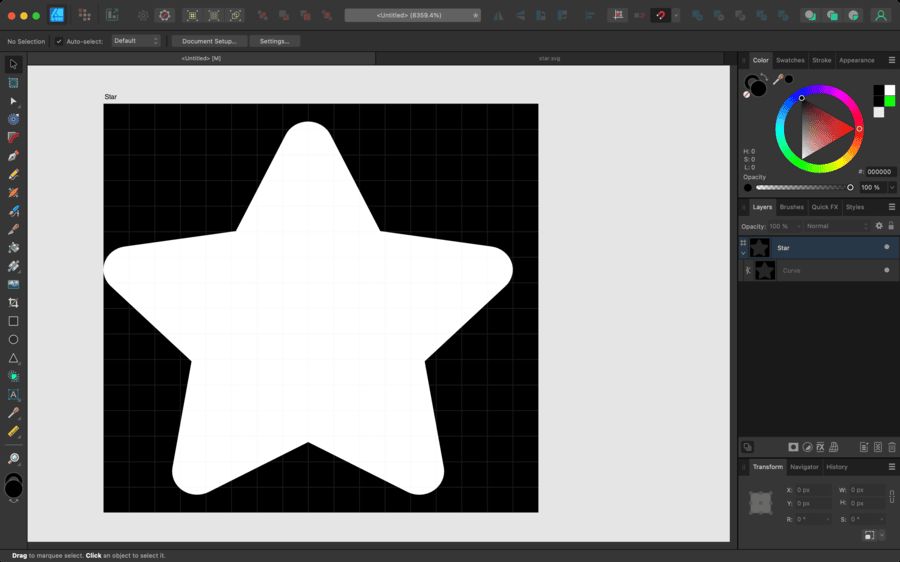Select the Zoom magnifier tool
This screenshot has width=900, height=562.
pyautogui.click(x=13, y=458)
